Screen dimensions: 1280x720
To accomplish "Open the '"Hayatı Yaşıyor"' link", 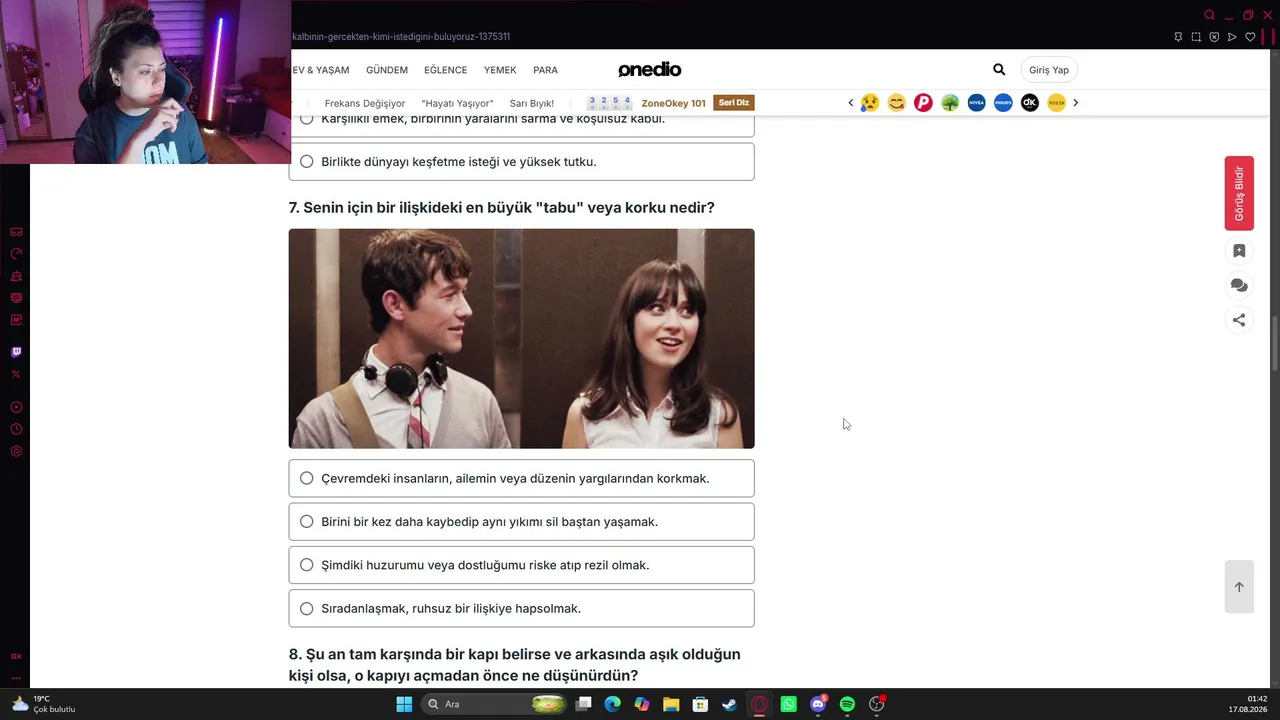I will click(458, 103).
